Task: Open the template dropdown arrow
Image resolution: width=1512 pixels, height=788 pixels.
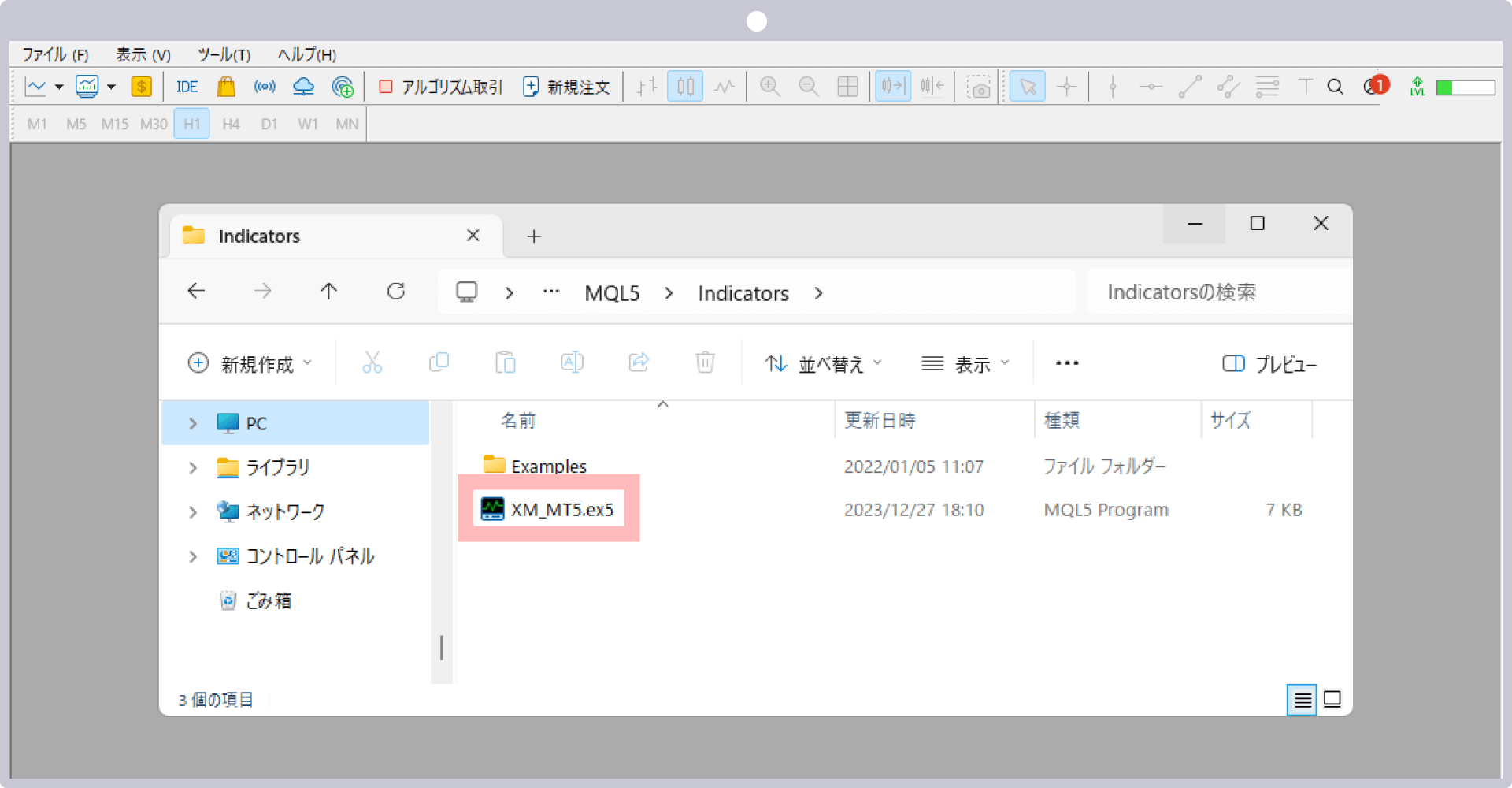Action: 111,87
